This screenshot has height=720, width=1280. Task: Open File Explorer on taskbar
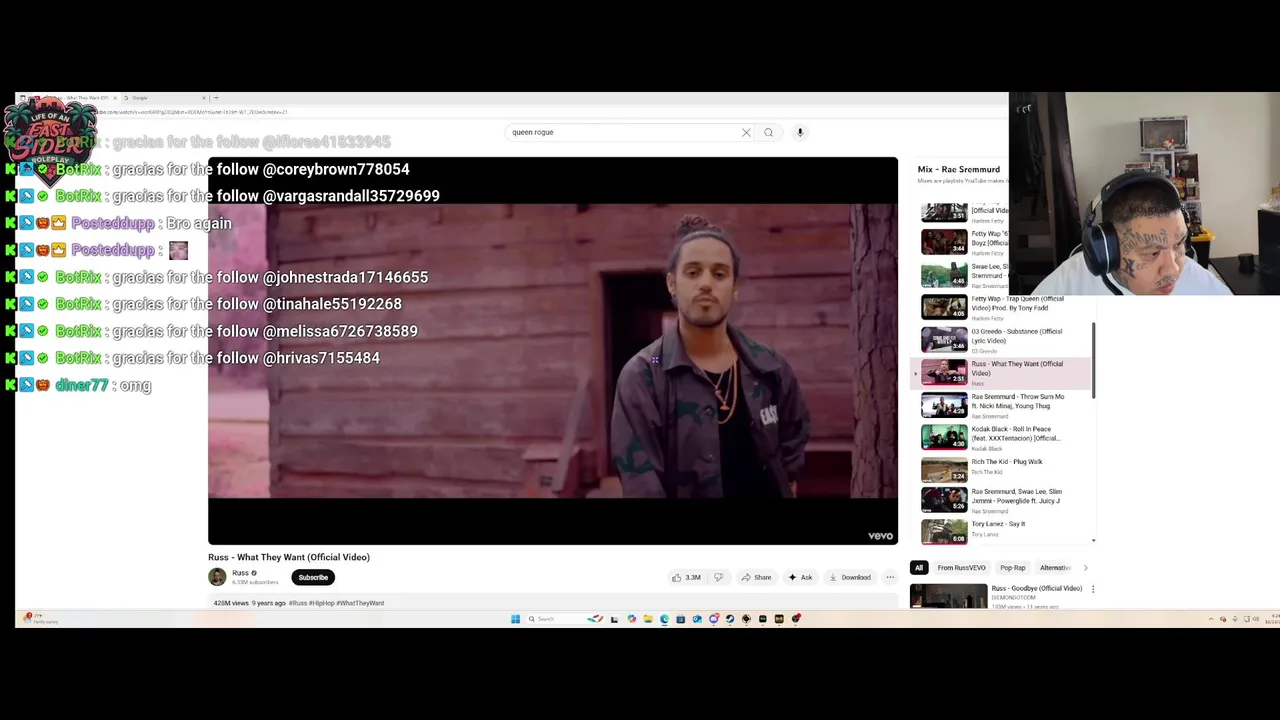tap(648, 619)
